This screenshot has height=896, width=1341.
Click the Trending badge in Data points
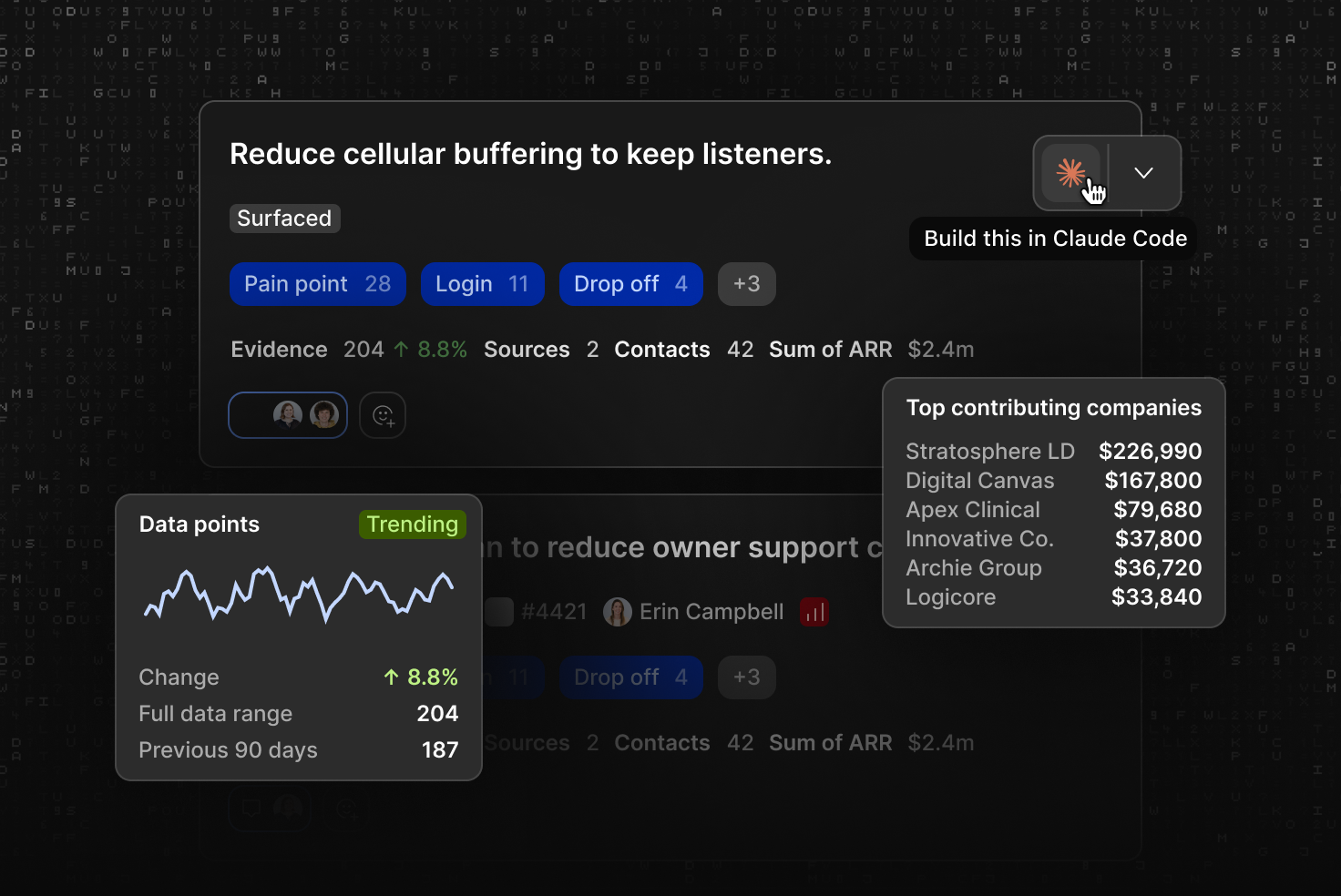point(413,524)
